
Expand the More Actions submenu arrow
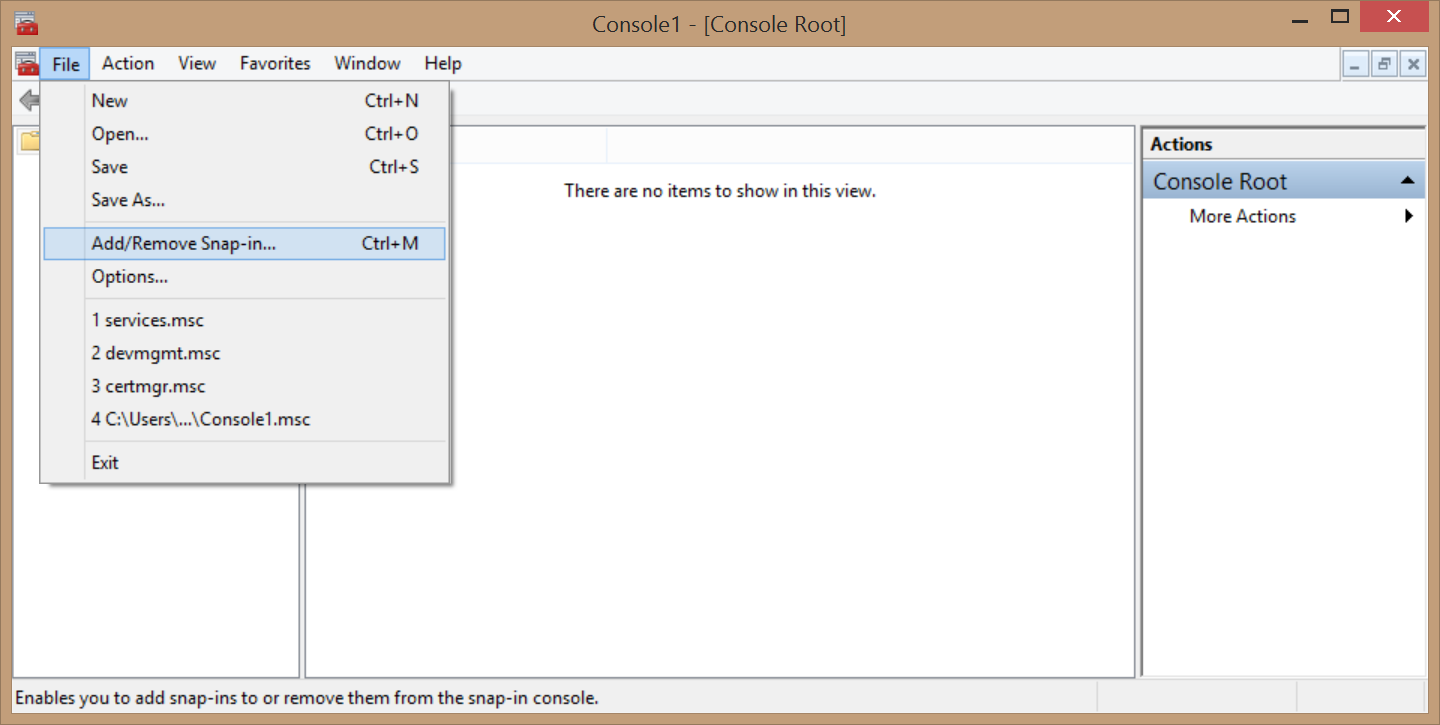[1408, 216]
